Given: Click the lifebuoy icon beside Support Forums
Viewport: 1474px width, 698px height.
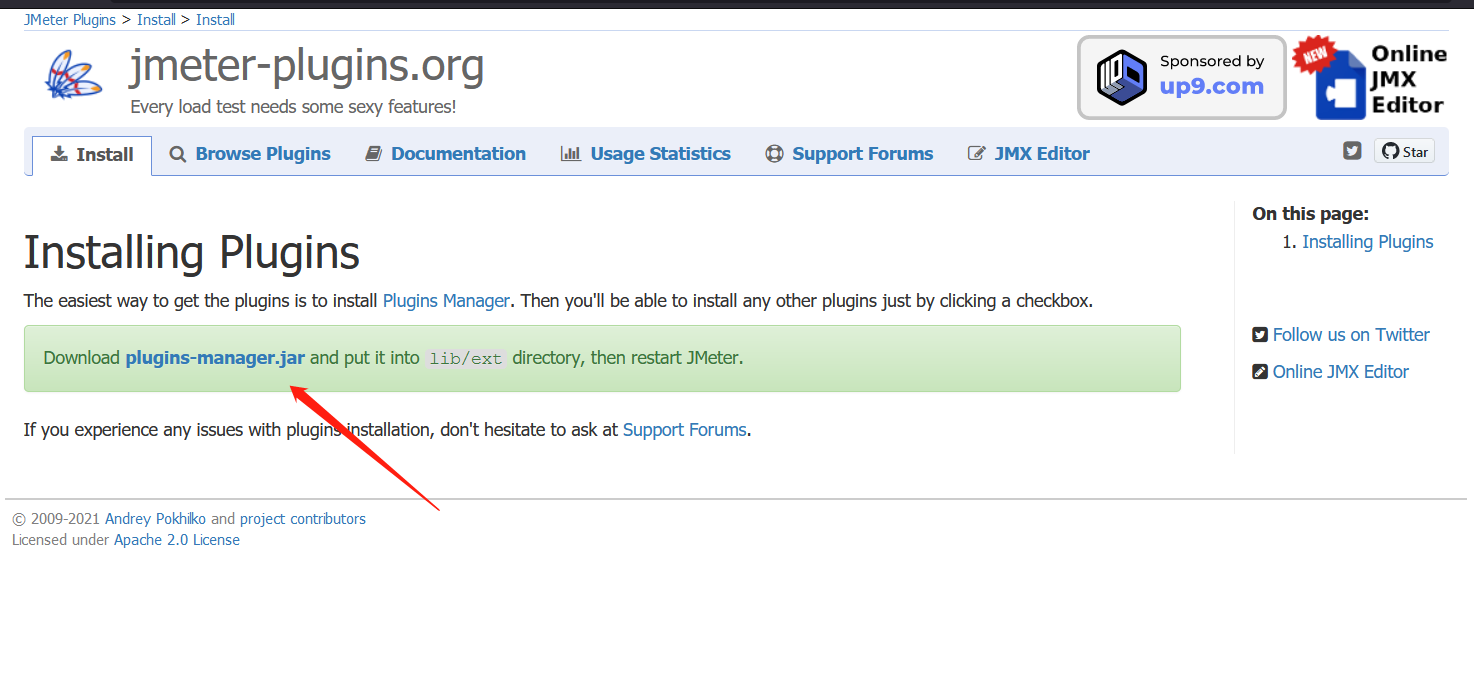Looking at the screenshot, I should pyautogui.click(x=774, y=154).
